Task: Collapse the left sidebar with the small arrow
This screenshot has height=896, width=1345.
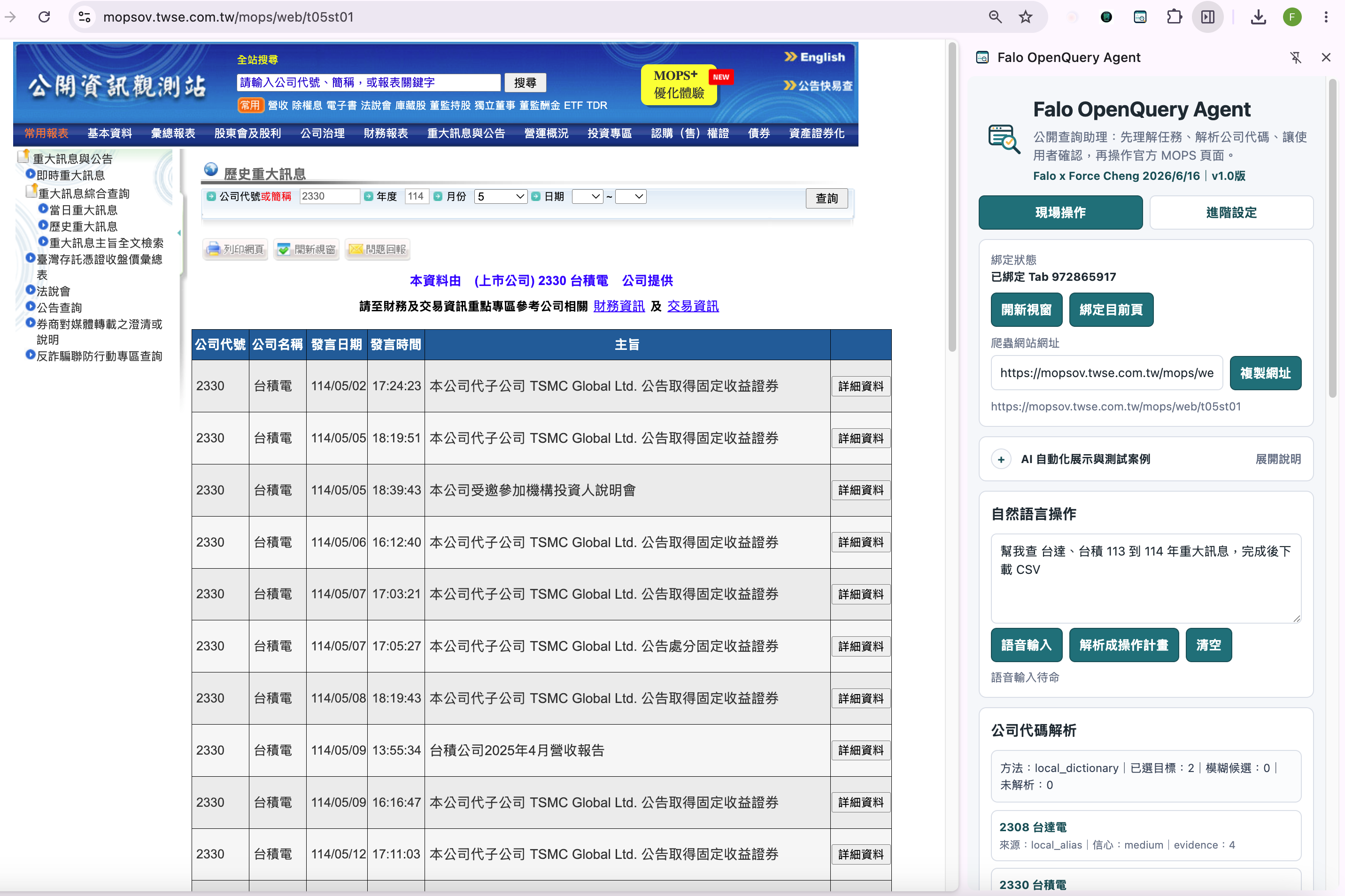Action: click(x=179, y=233)
